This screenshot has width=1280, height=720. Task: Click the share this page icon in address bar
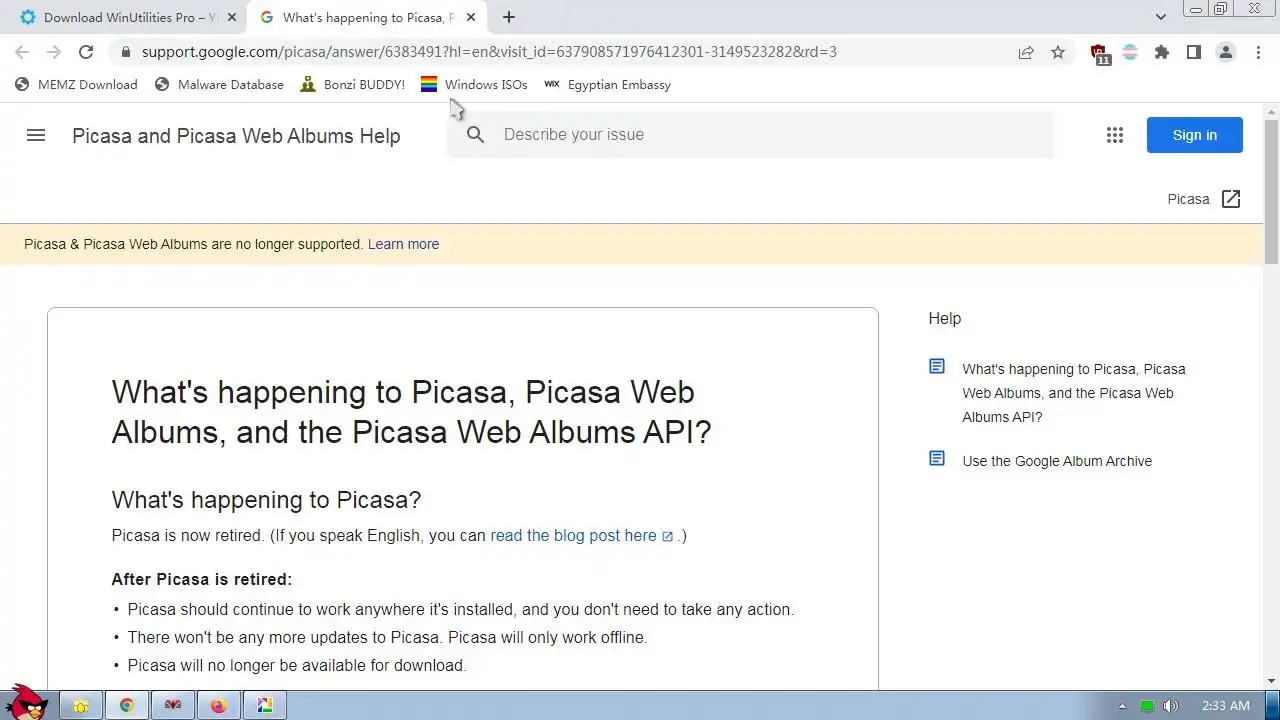[x=1026, y=52]
